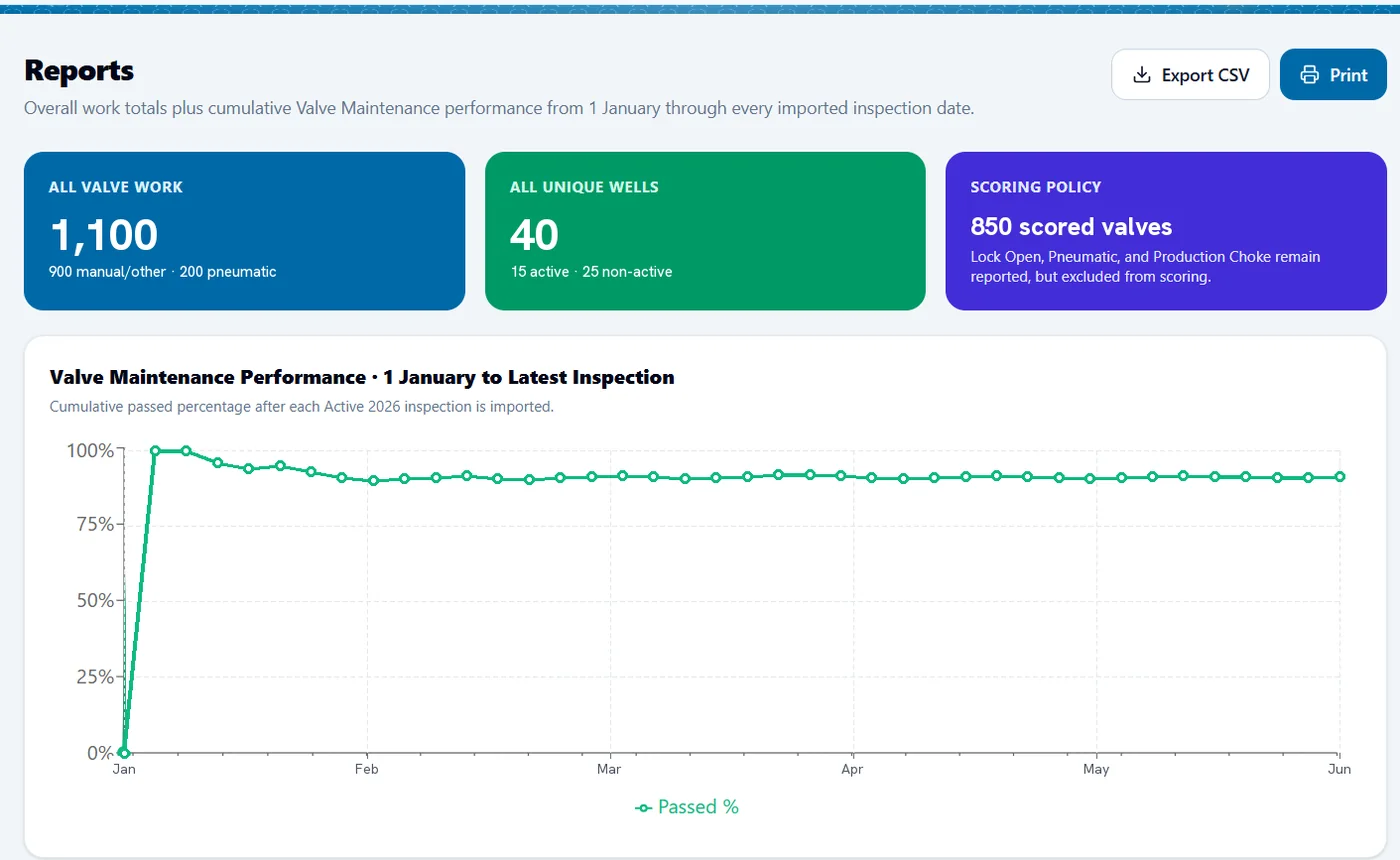Click the last data point at Jun
Screen dimensions: 1400x860
(x=1339, y=477)
